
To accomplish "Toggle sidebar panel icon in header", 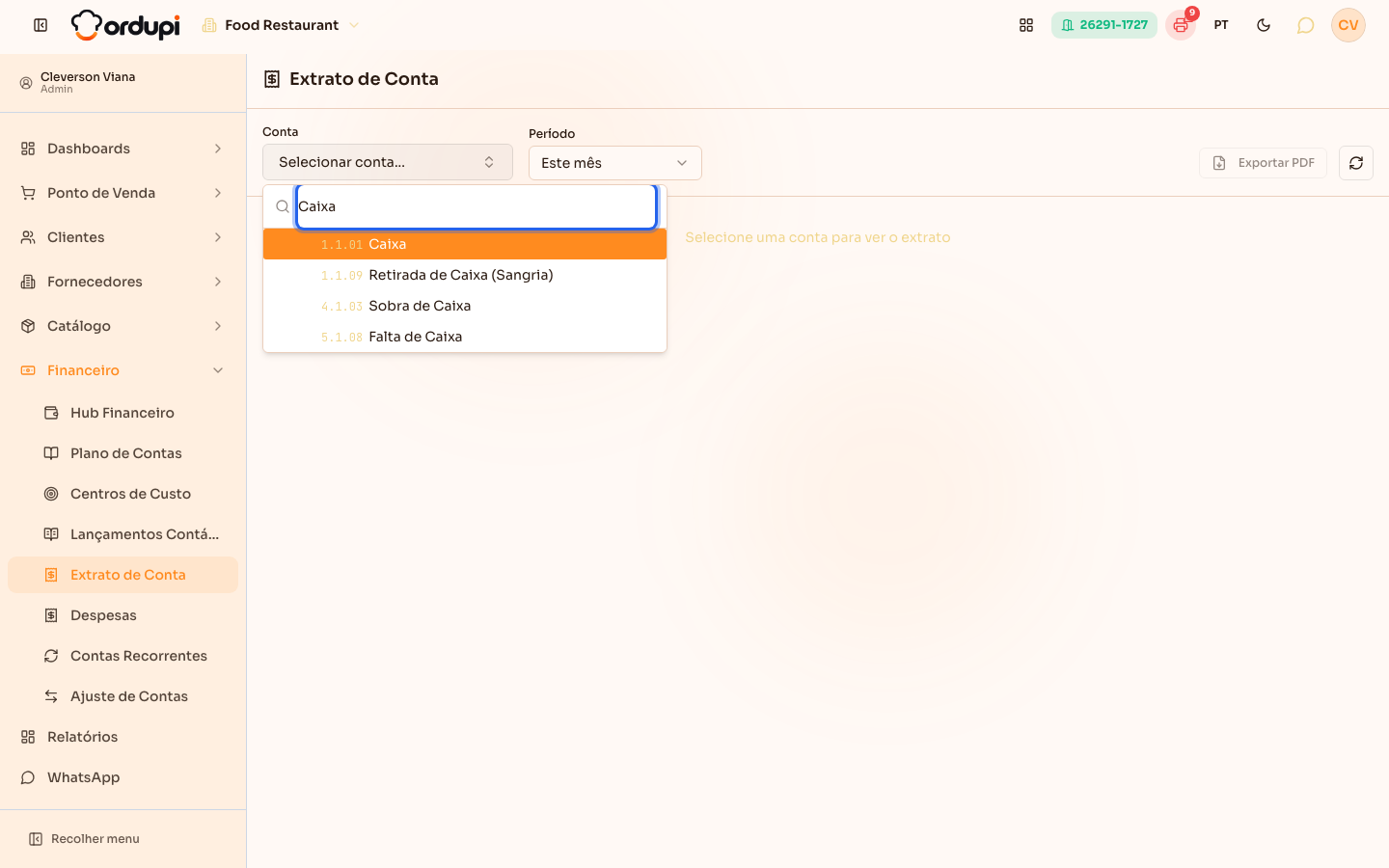I will (41, 25).
